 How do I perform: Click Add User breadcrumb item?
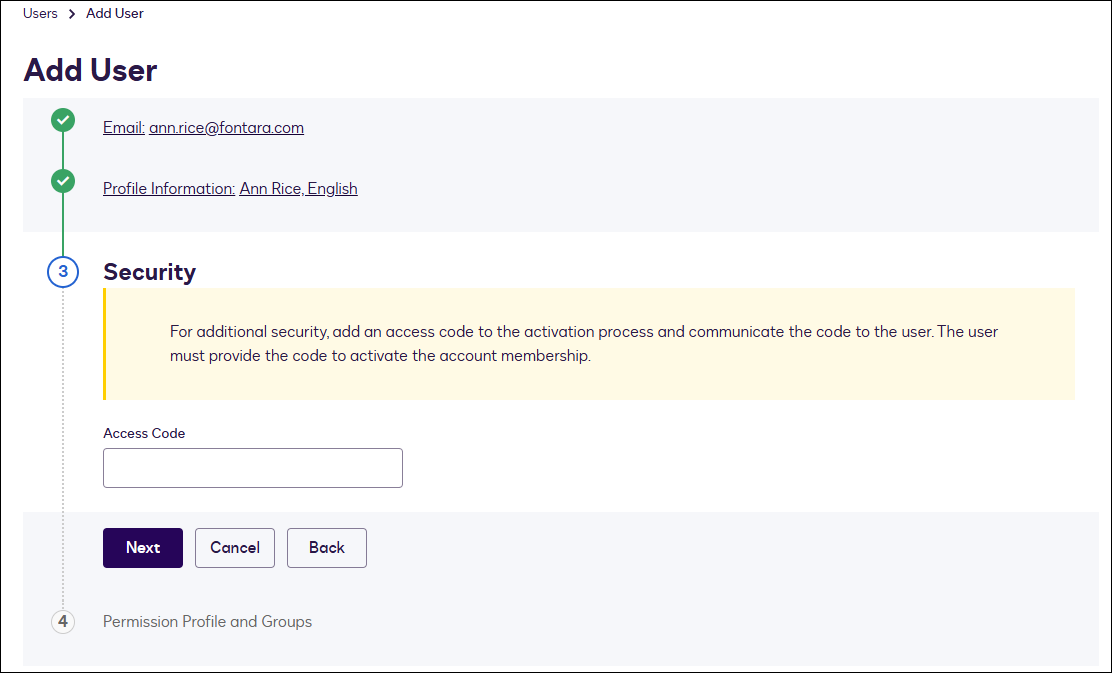click(x=115, y=13)
